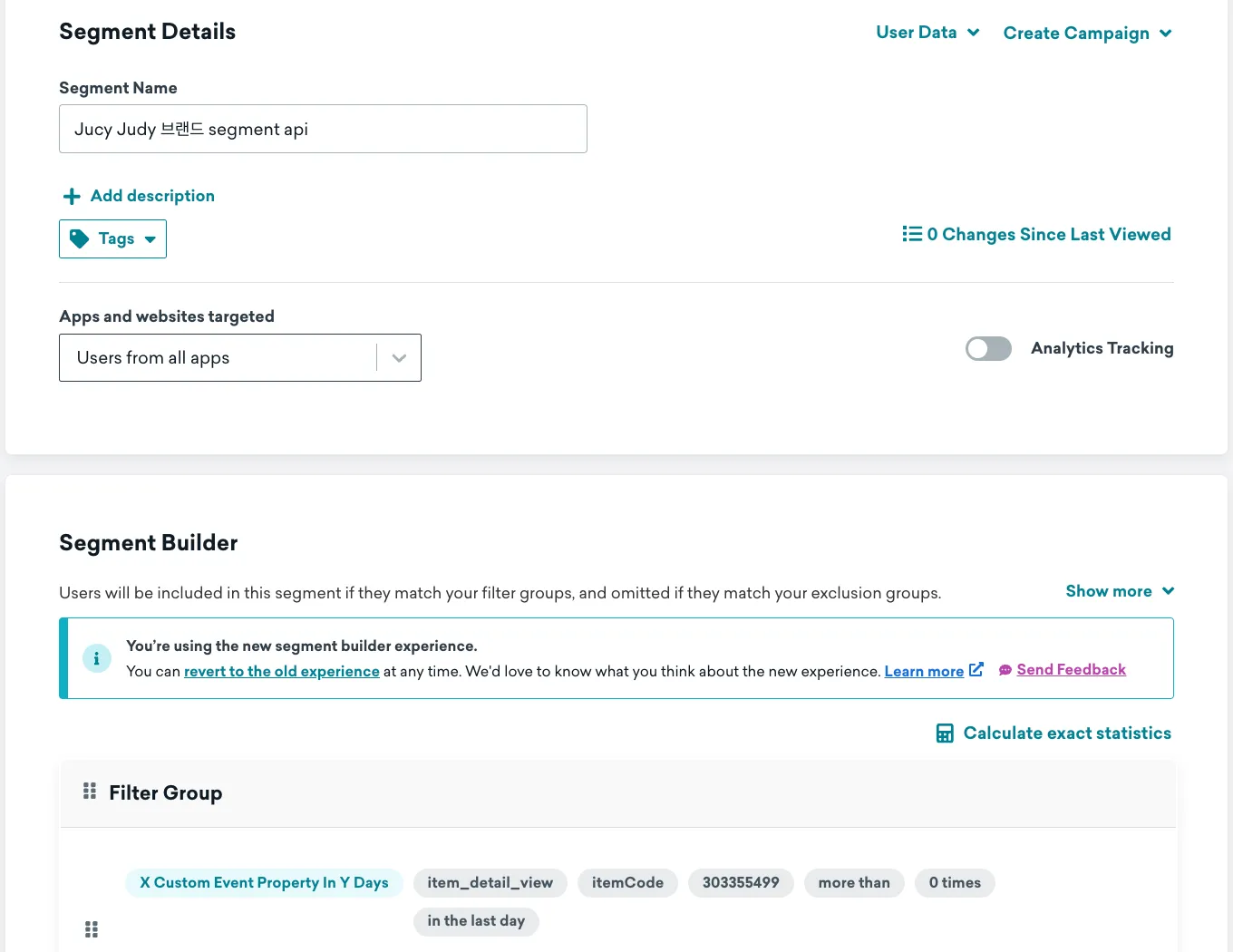This screenshot has height=952, width=1233.
Task: Edit the Segment Name text field
Action: 323,129
